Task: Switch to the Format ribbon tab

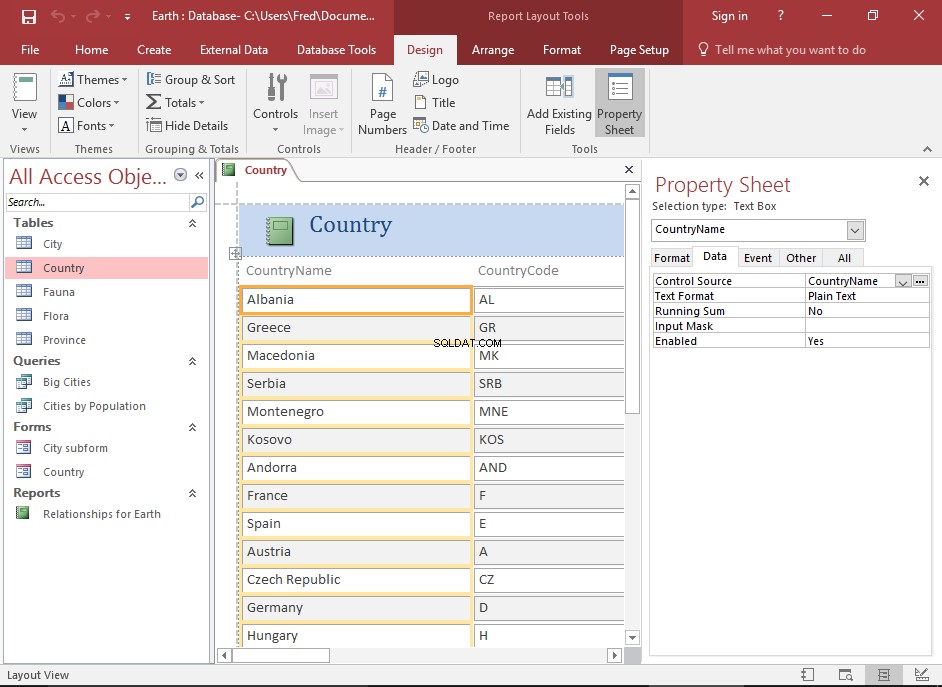Action: 562,50
